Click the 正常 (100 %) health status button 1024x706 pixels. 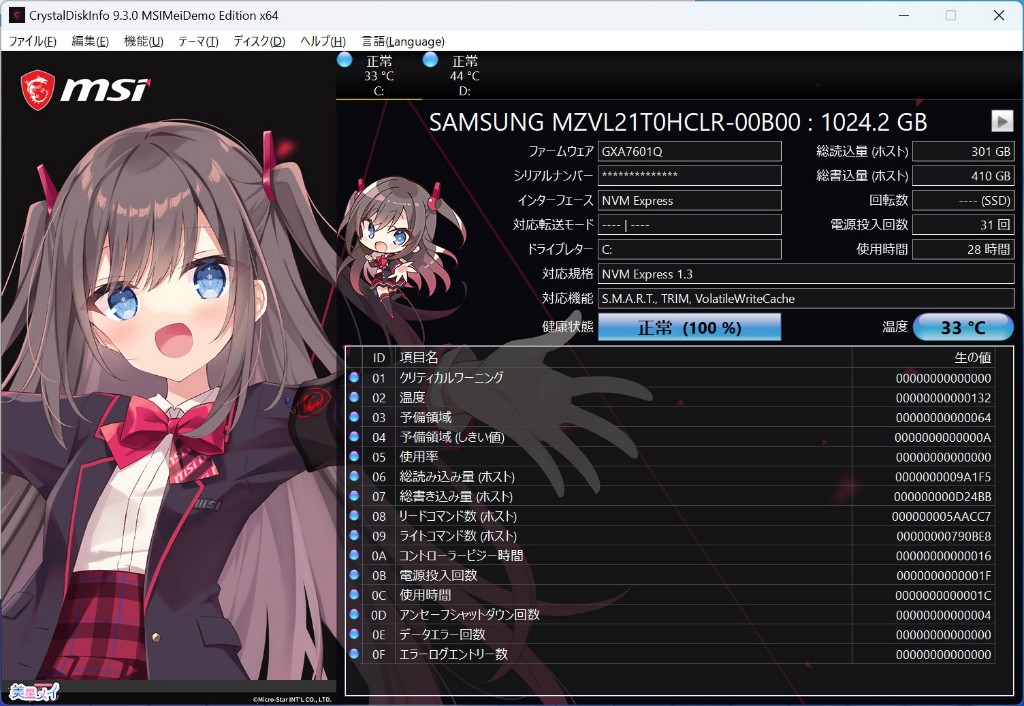click(689, 327)
